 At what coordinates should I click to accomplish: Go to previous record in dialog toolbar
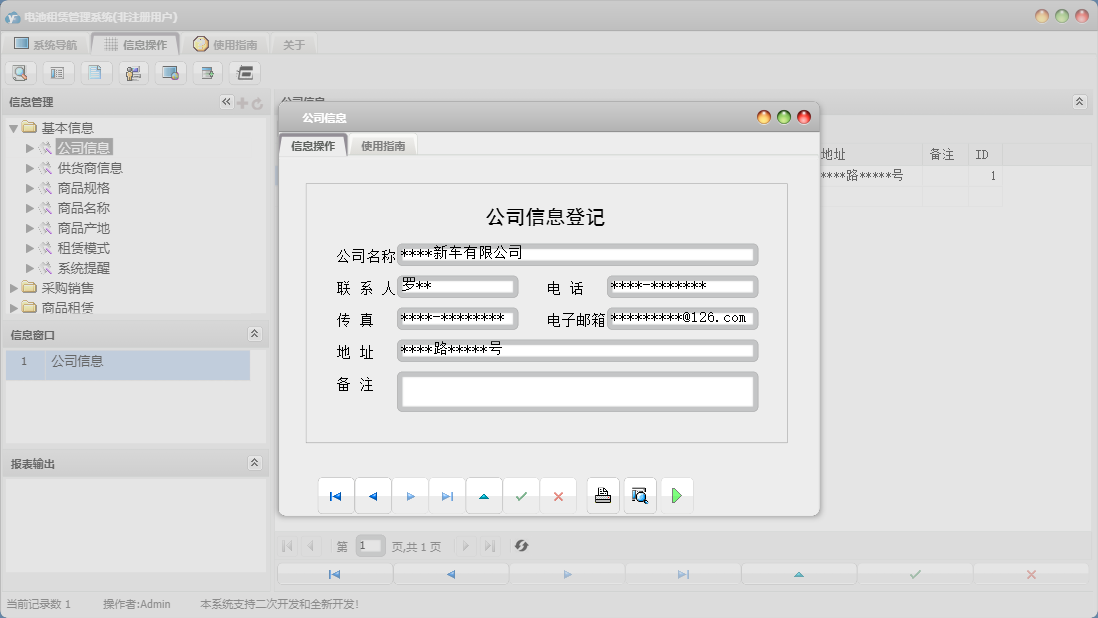point(373,496)
